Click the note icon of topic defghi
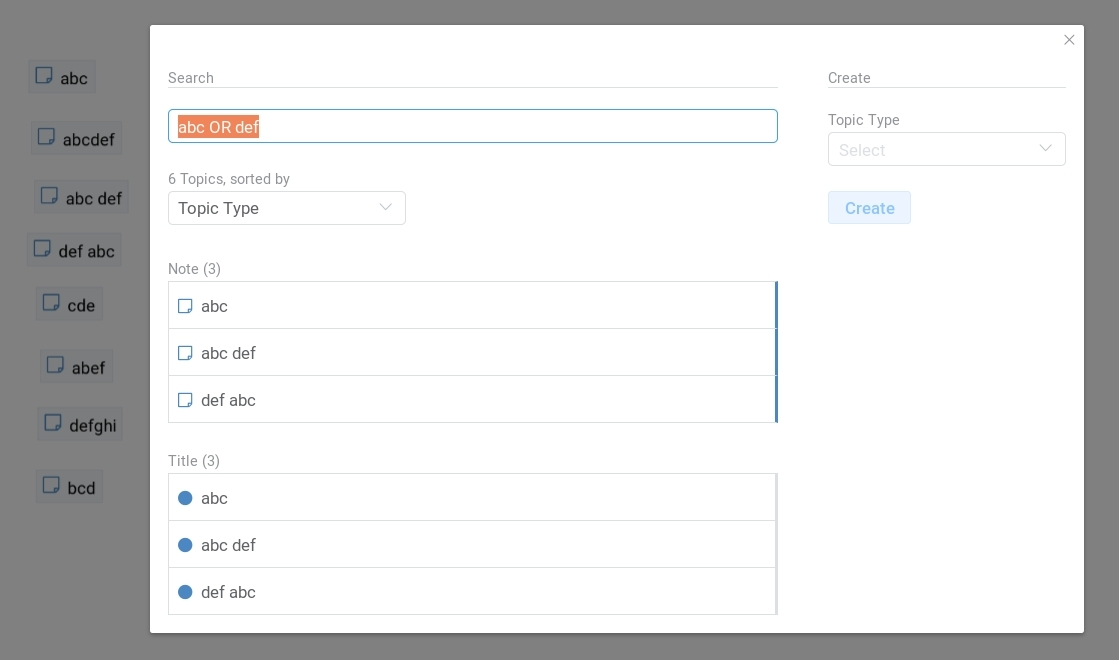1119x660 pixels. [53, 423]
